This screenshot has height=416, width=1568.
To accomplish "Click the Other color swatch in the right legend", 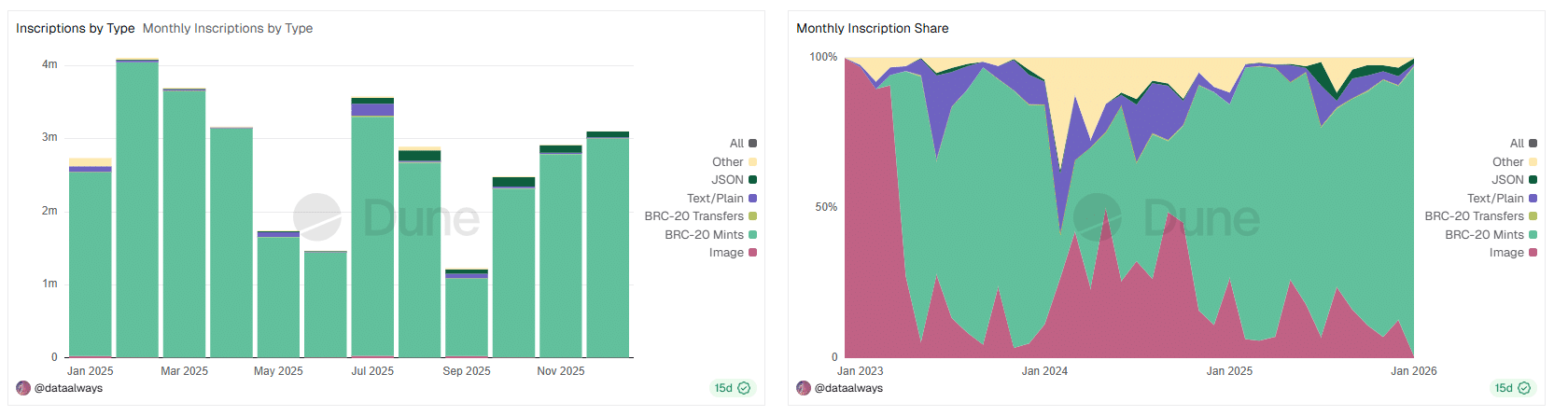I will click(1533, 162).
